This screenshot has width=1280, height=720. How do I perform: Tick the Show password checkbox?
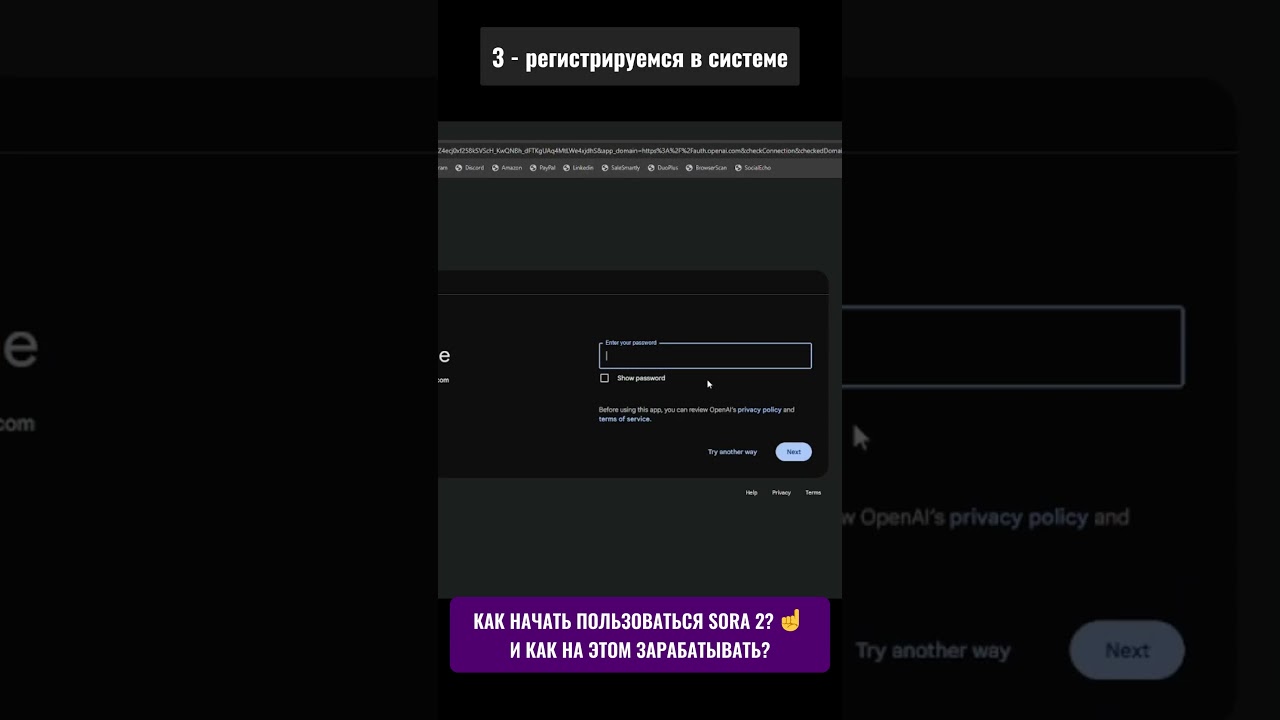pyautogui.click(x=604, y=378)
